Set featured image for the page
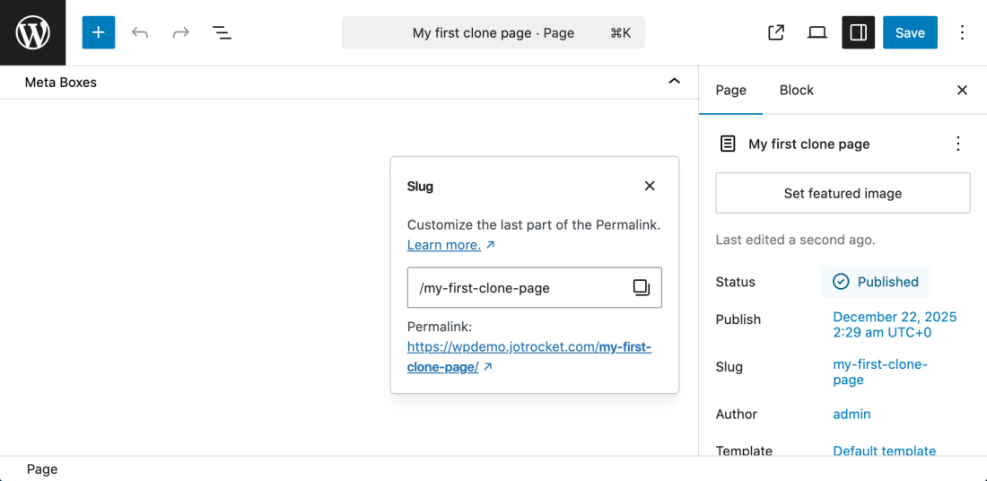The width and height of the screenshot is (987, 481). (x=843, y=193)
